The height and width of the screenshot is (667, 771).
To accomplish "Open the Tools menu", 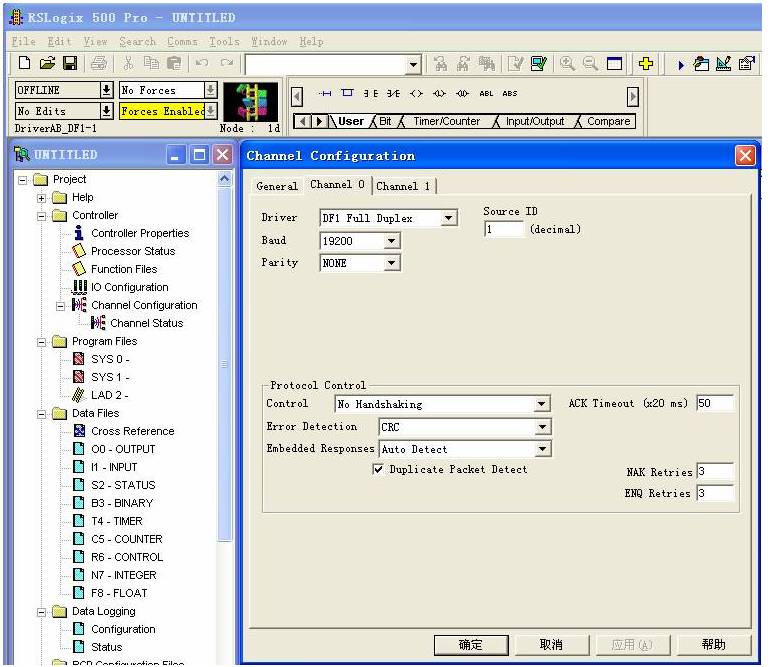I will tap(224, 41).
